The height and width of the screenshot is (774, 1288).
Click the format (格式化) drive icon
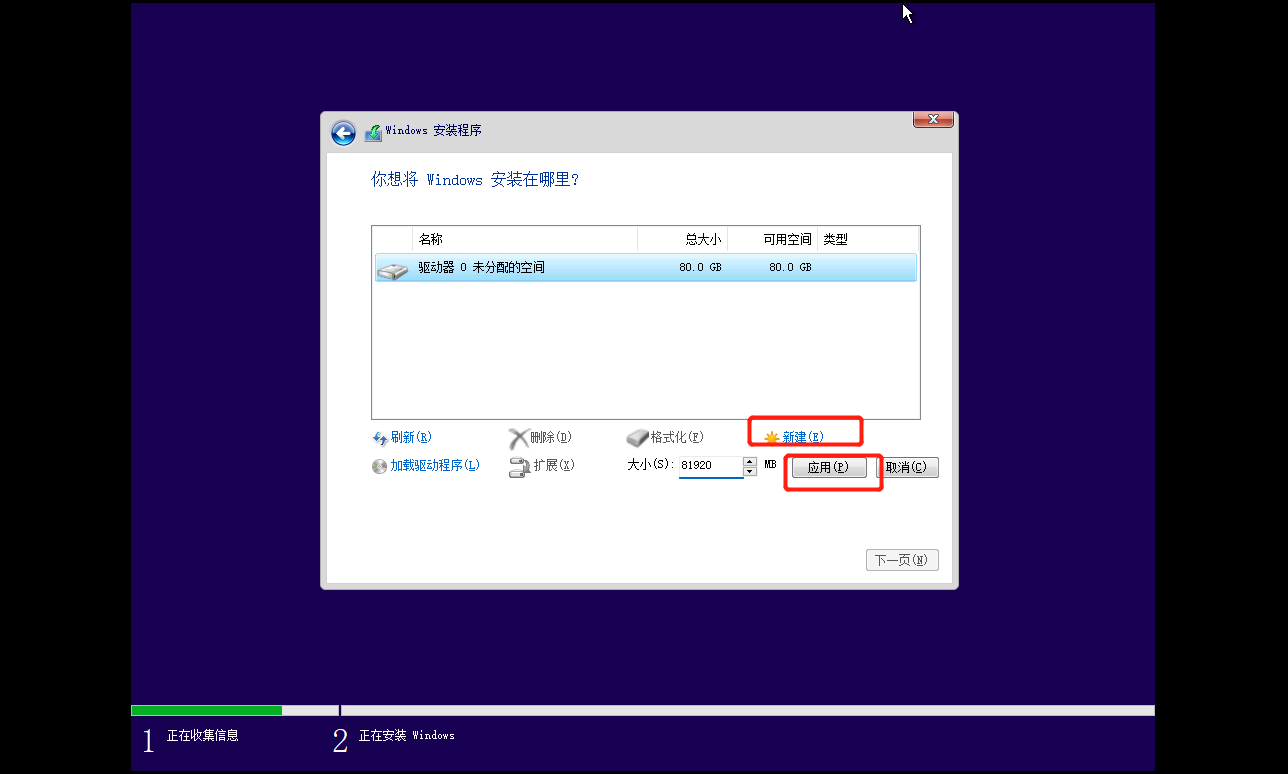[638, 438]
